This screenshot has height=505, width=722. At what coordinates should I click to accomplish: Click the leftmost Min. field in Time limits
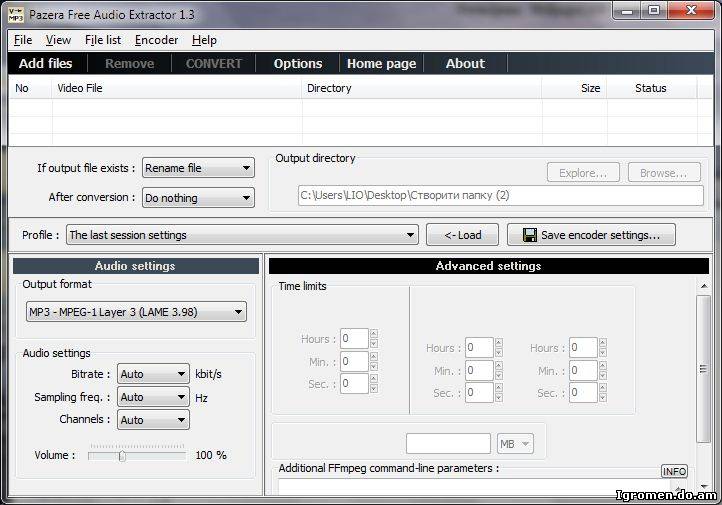coord(354,361)
